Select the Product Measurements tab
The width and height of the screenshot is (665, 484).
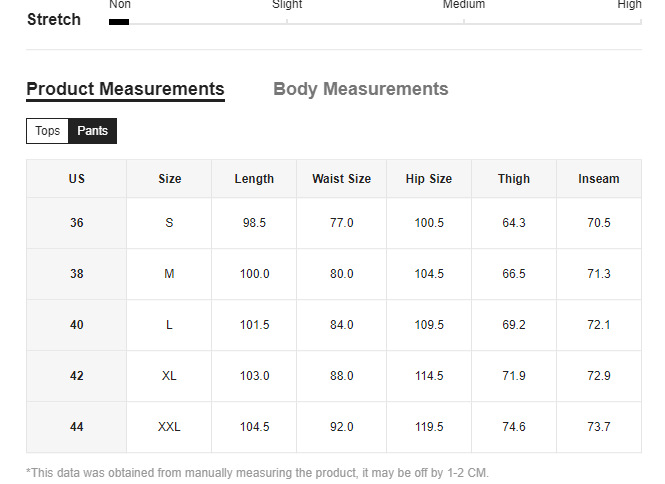pyautogui.click(x=125, y=90)
